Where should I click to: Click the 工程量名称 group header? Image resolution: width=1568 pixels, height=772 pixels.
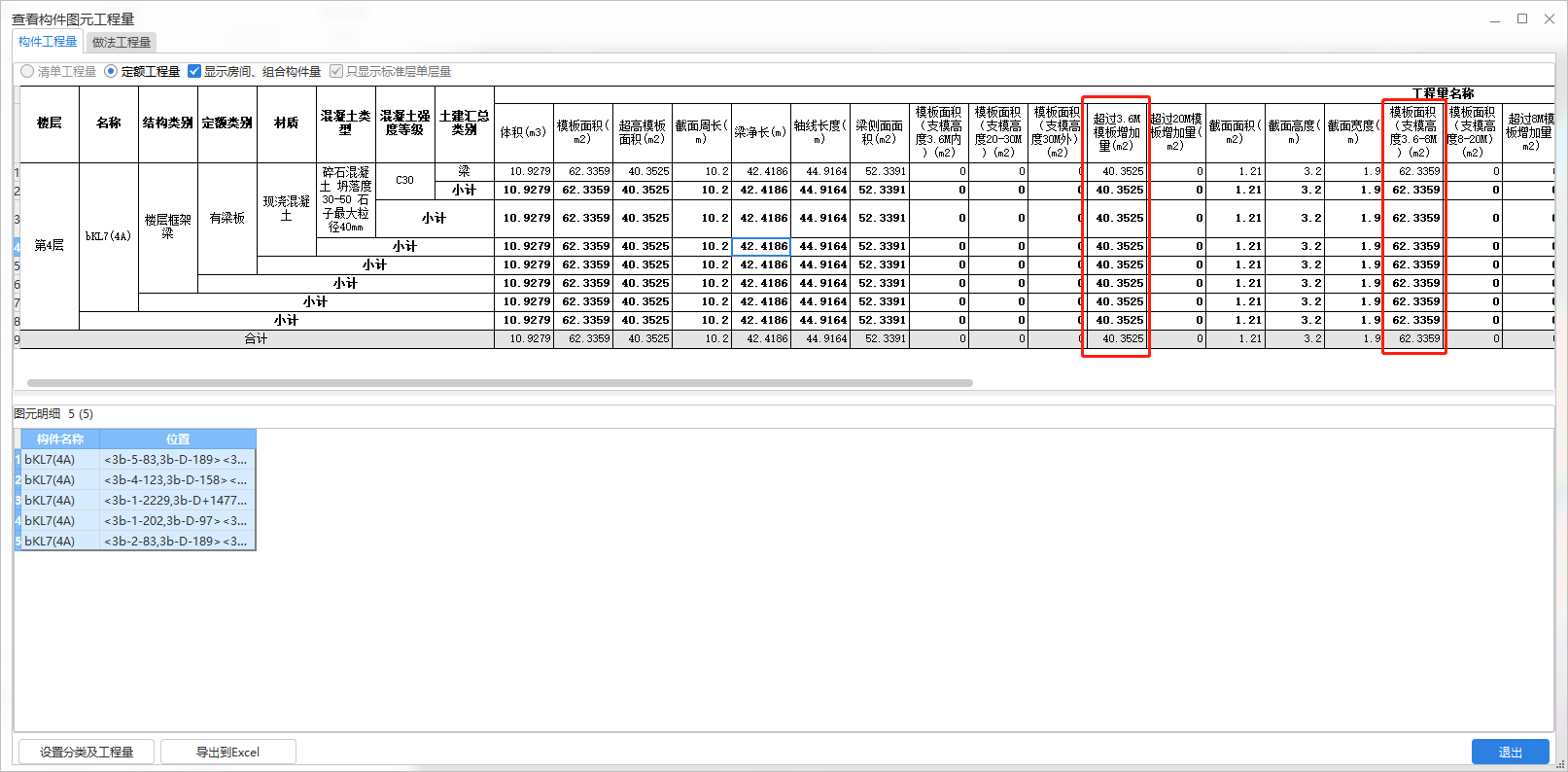pyautogui.click(x=1443, y=94)
